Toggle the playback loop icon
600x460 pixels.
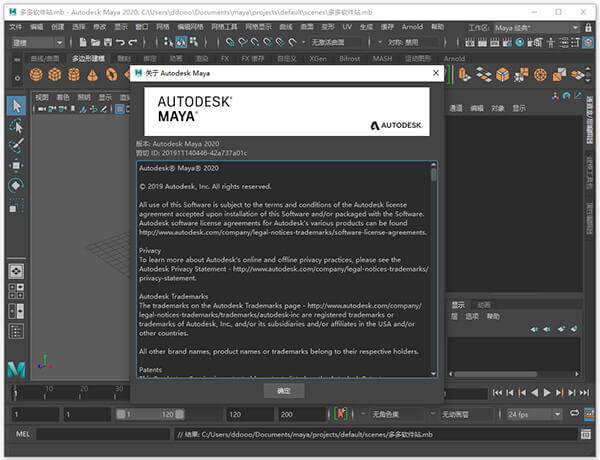pyautogui.click(x=574, y=413)
